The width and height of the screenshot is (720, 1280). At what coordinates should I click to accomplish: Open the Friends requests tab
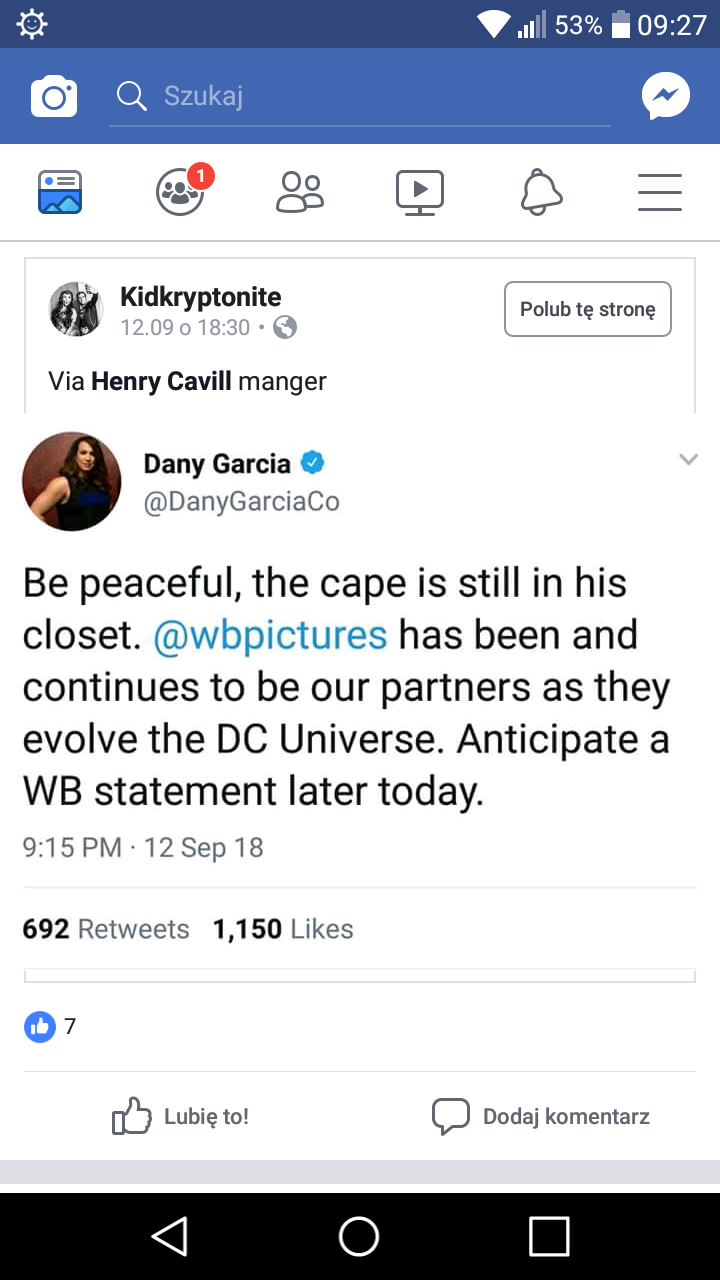[x=300, y=192]
